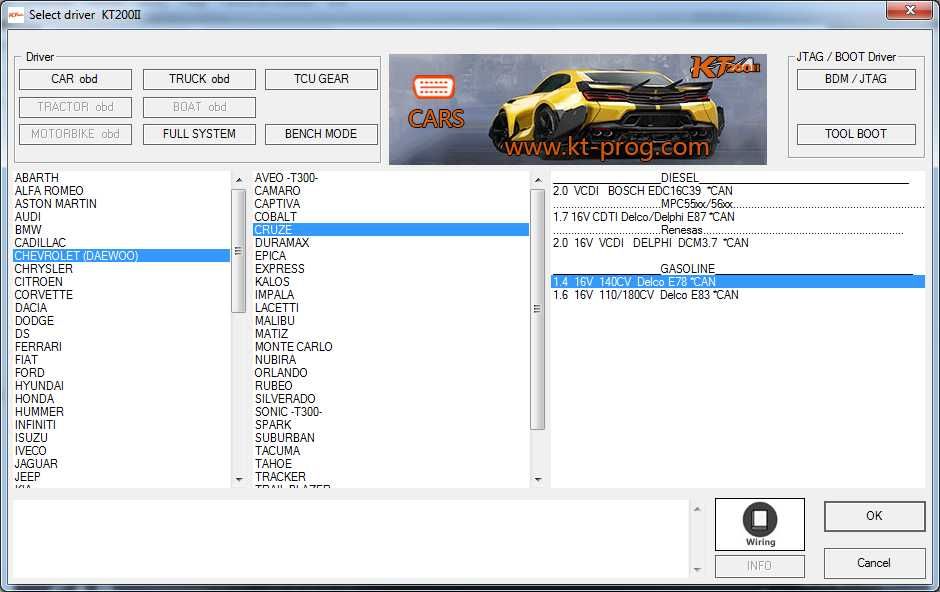Choose SPARK model
The image size is (940, 592).
point(391,425)
